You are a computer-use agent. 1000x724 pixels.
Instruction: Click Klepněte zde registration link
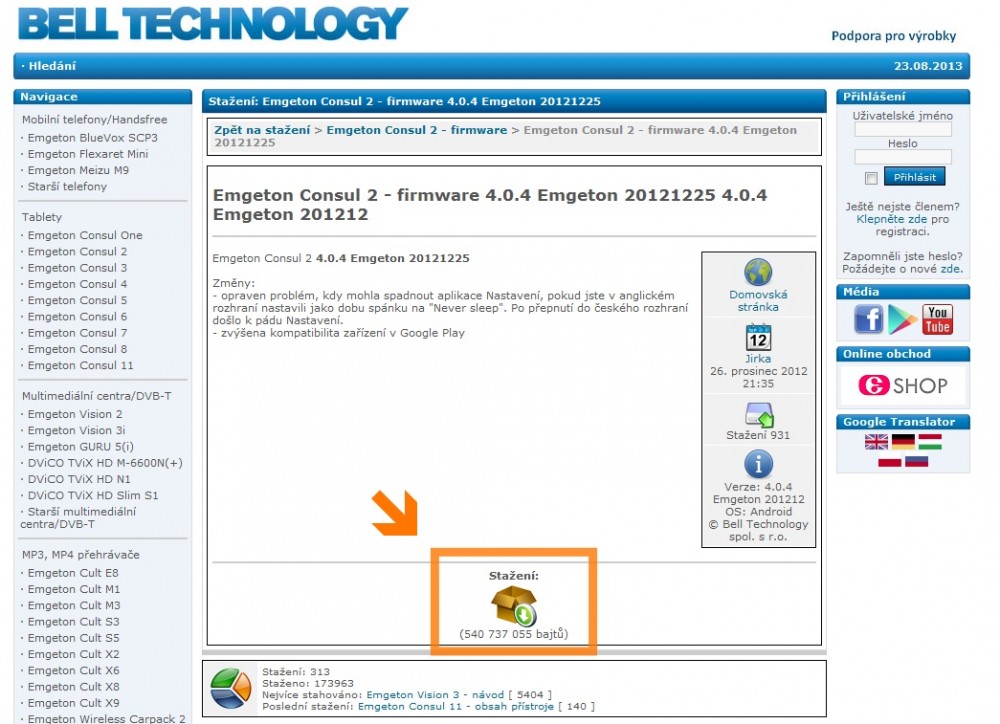(x=891, y=218)
